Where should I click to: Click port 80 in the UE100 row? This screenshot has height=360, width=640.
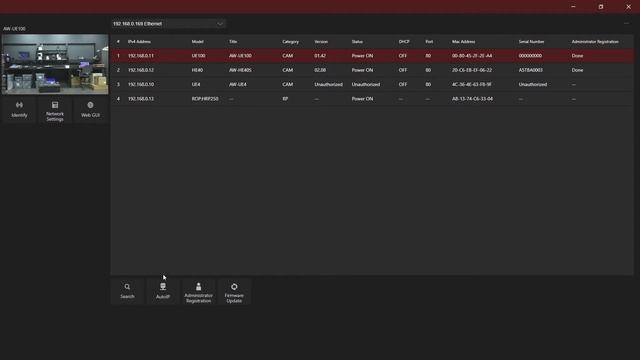coord(428,56)
